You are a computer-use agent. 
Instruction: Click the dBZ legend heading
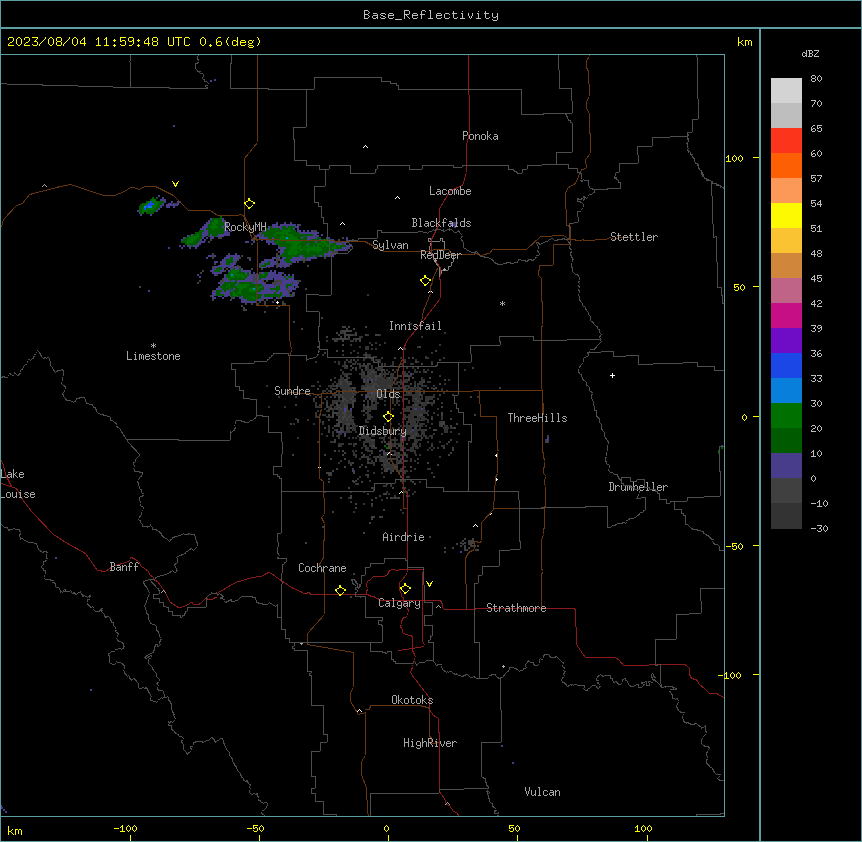coord(810,53)
